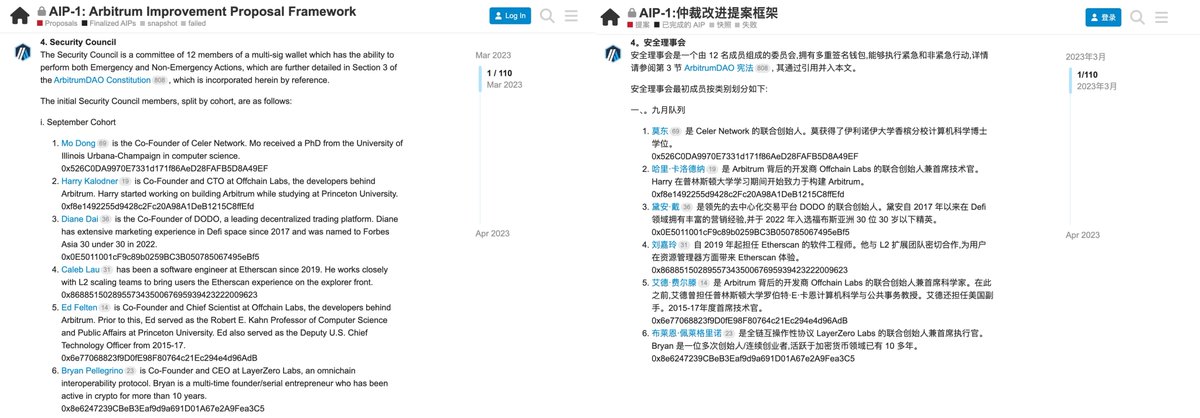Click the '4。安全理事会' heading
This screenshot has height=418, width=1200.
click(x=660, y=42)
